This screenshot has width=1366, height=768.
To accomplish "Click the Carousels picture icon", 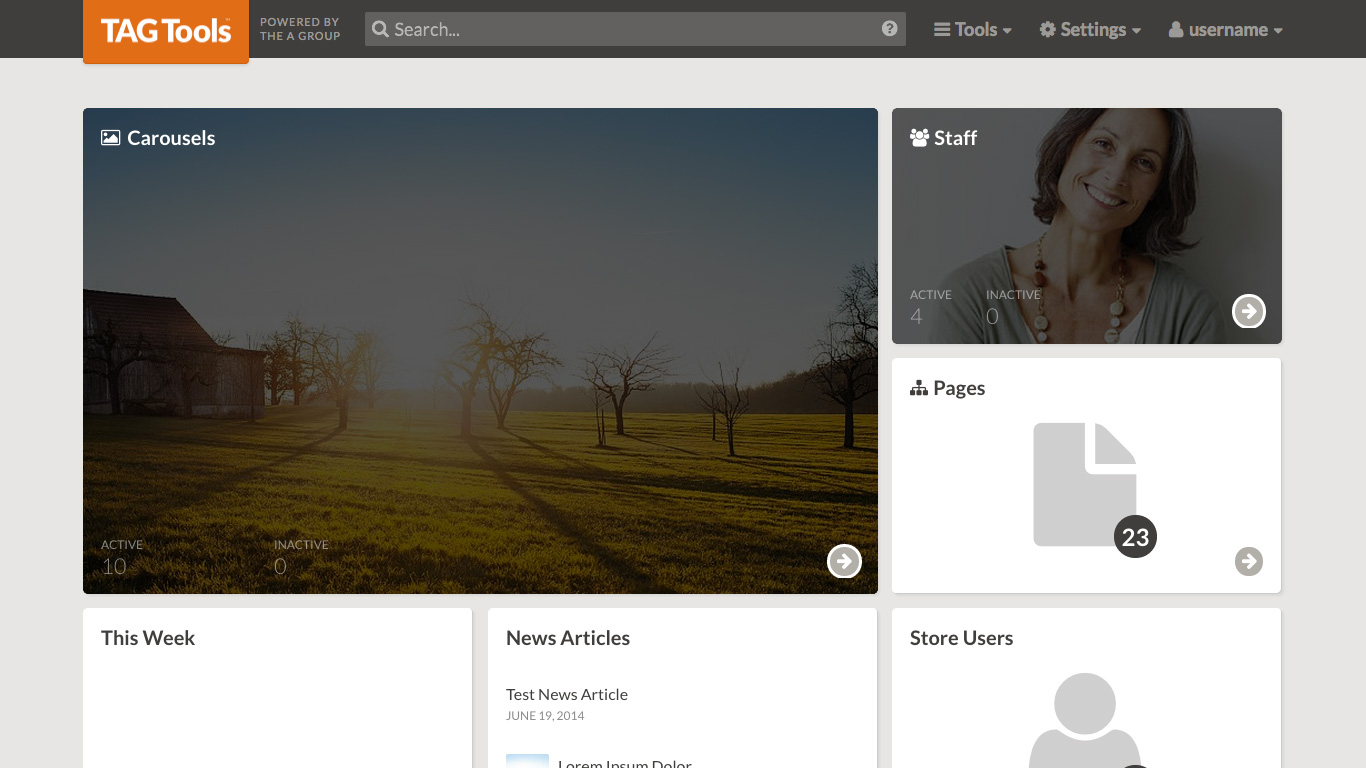I will [x=111, y=138].
